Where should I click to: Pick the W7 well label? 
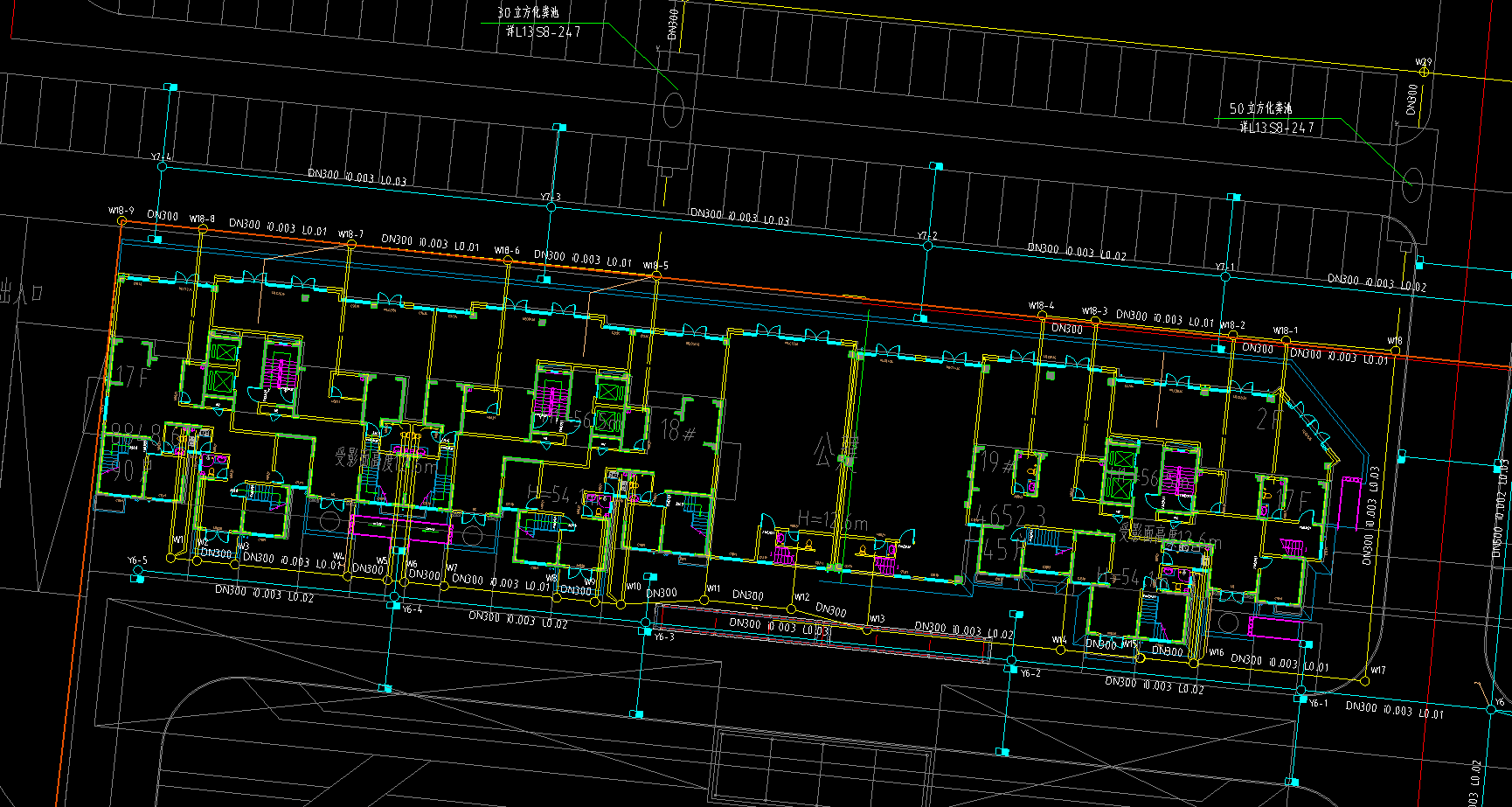(x=452, y=568)
